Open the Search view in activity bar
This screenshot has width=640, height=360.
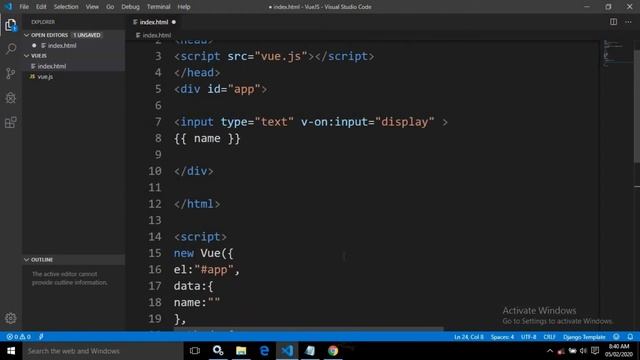pos(11,49)
